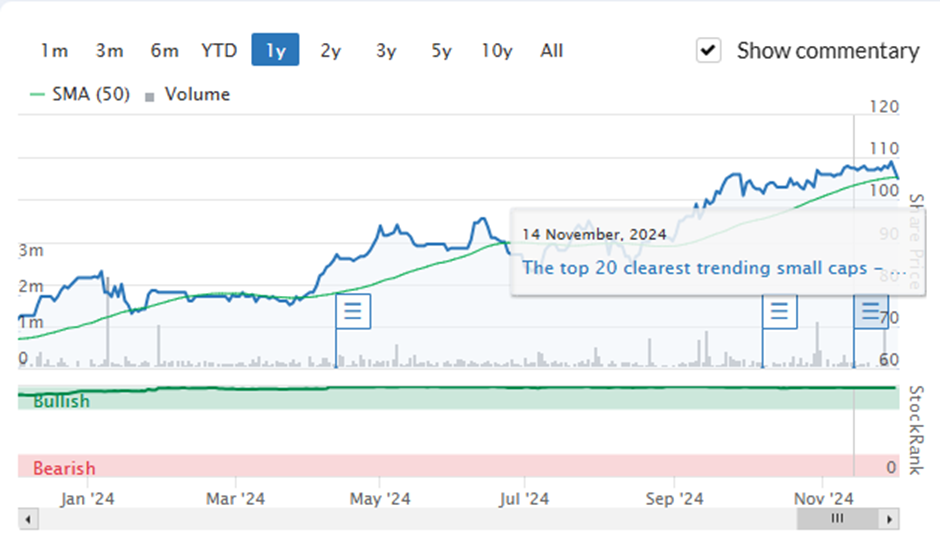Click the chart scrollbar handle
Screen dimensions: 940x545
pos(837,519)
